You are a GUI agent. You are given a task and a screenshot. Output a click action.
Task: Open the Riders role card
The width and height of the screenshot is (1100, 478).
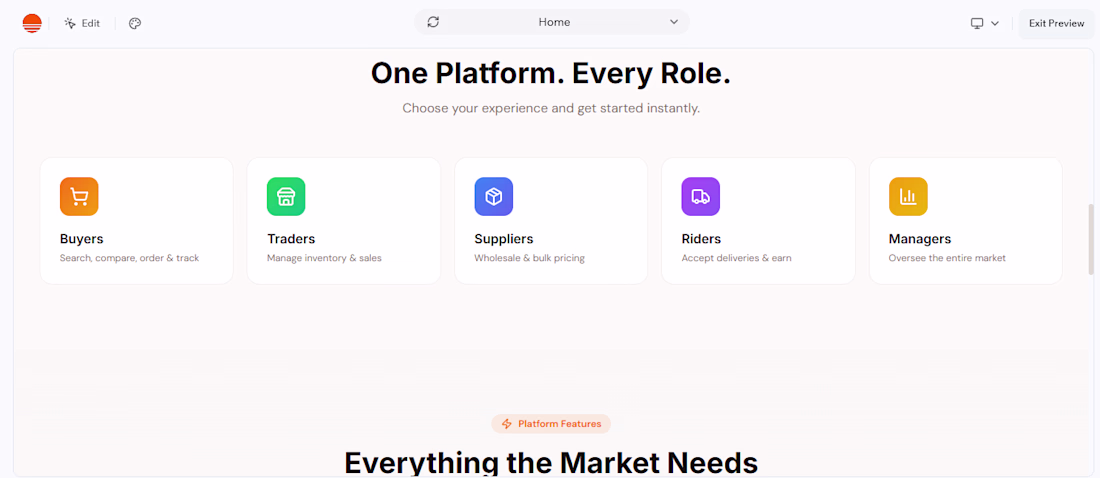pos(758,221)
